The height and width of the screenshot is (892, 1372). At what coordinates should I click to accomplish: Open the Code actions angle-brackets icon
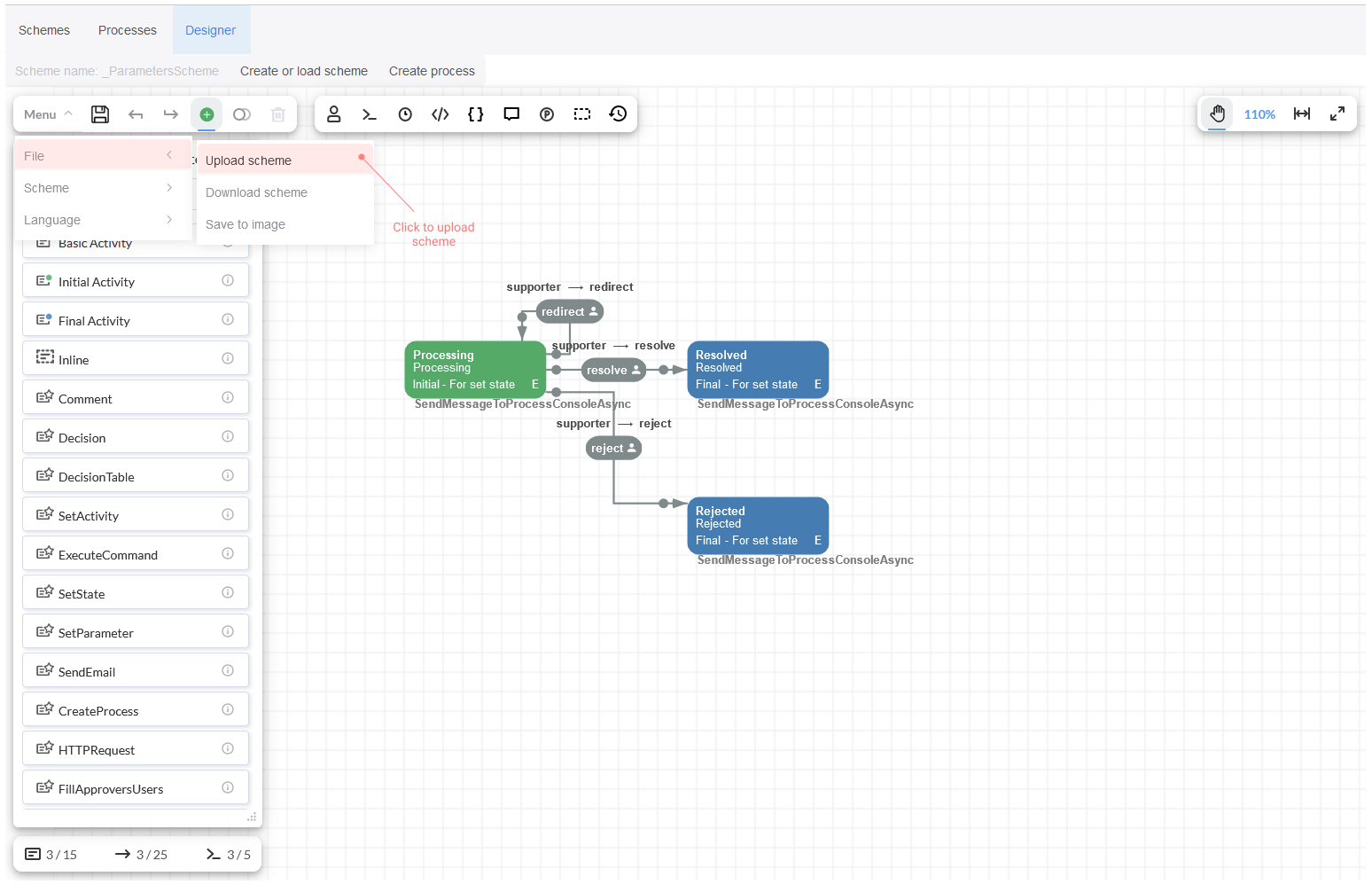440,114
